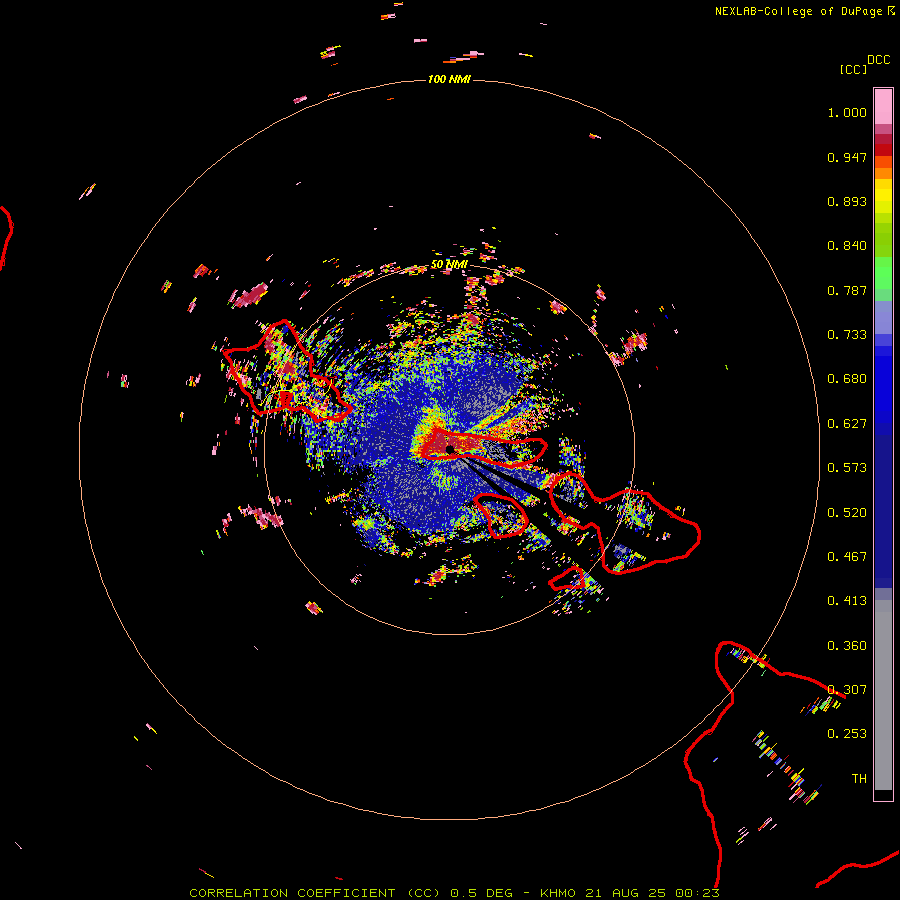Select the 0.893 scale value

click(x=847, y=201)
